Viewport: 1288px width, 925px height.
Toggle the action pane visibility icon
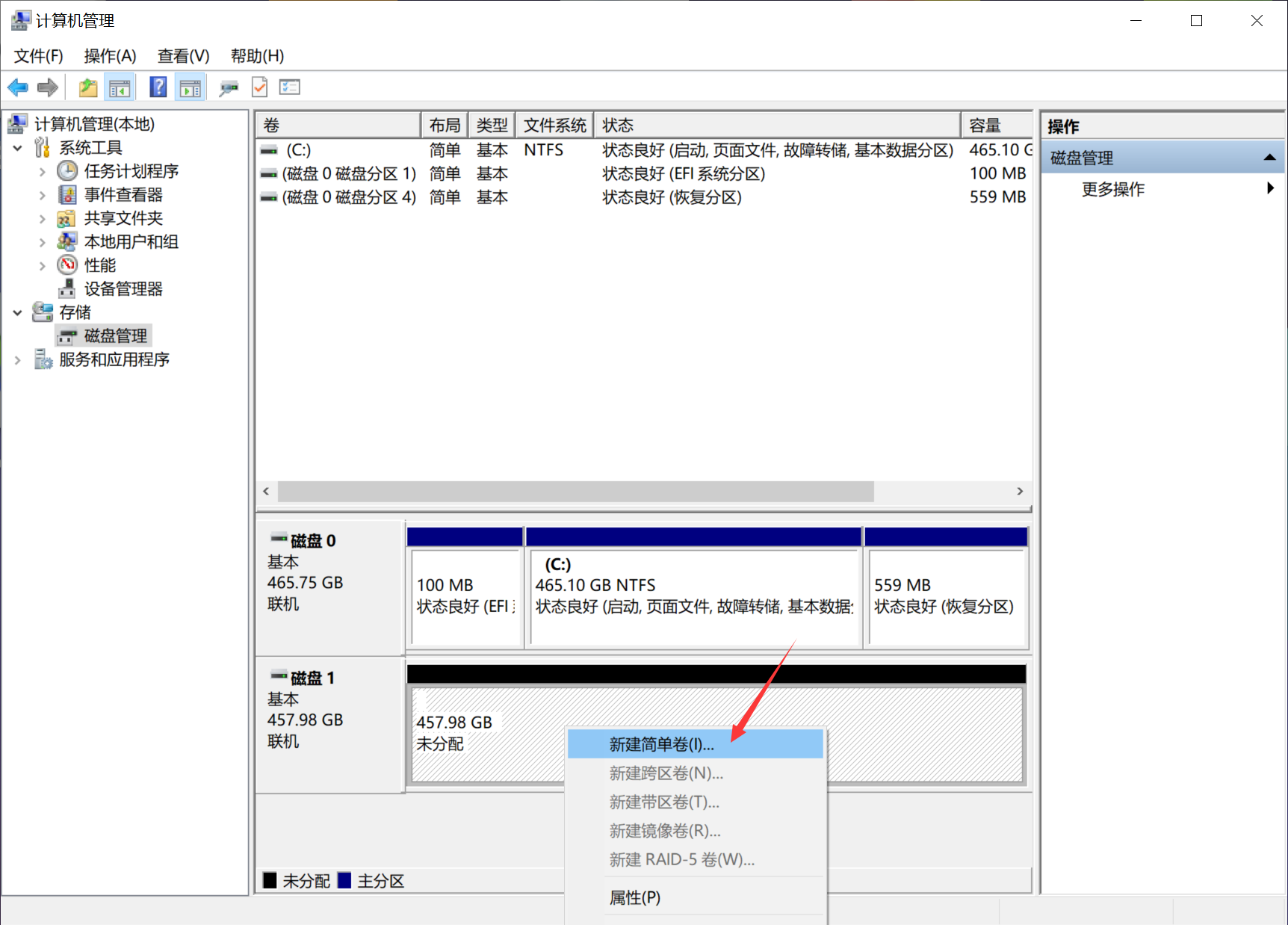click(190, 87)
